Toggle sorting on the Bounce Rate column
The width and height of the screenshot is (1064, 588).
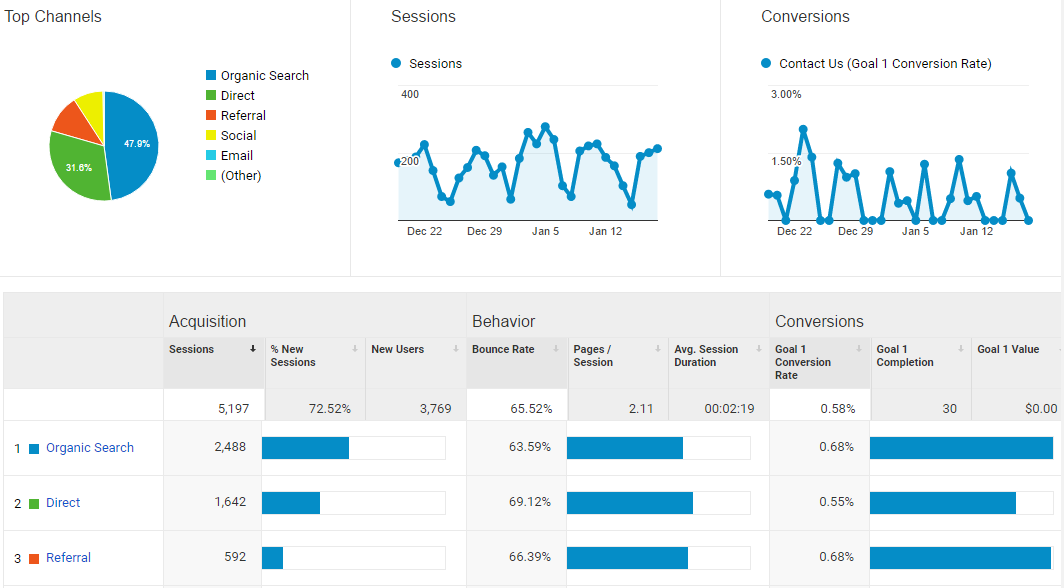[x=556, y=349]
